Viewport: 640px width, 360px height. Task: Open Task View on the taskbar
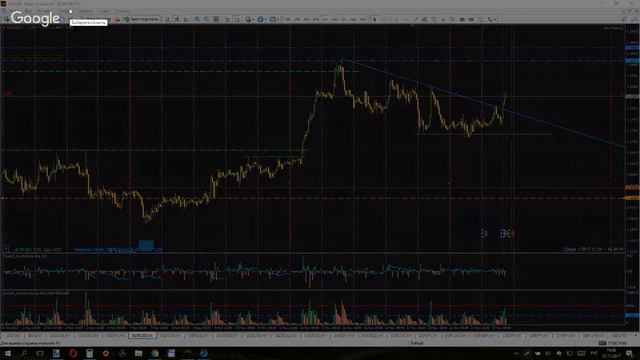click(40, 353)
